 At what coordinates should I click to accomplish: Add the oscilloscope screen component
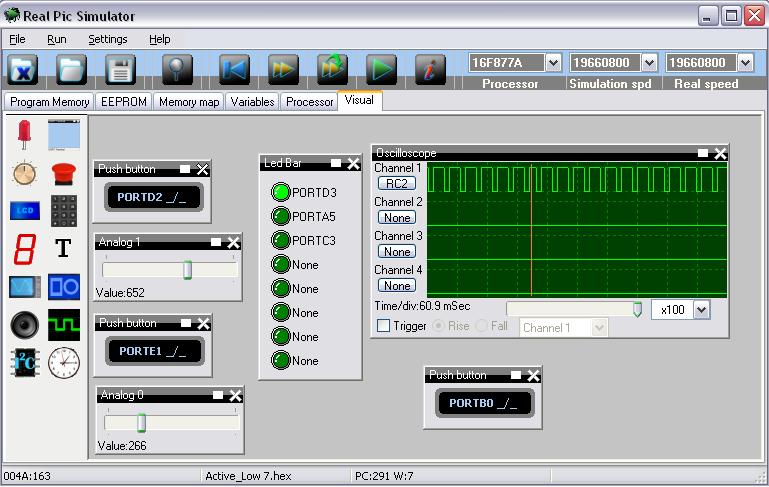point(25,287)
